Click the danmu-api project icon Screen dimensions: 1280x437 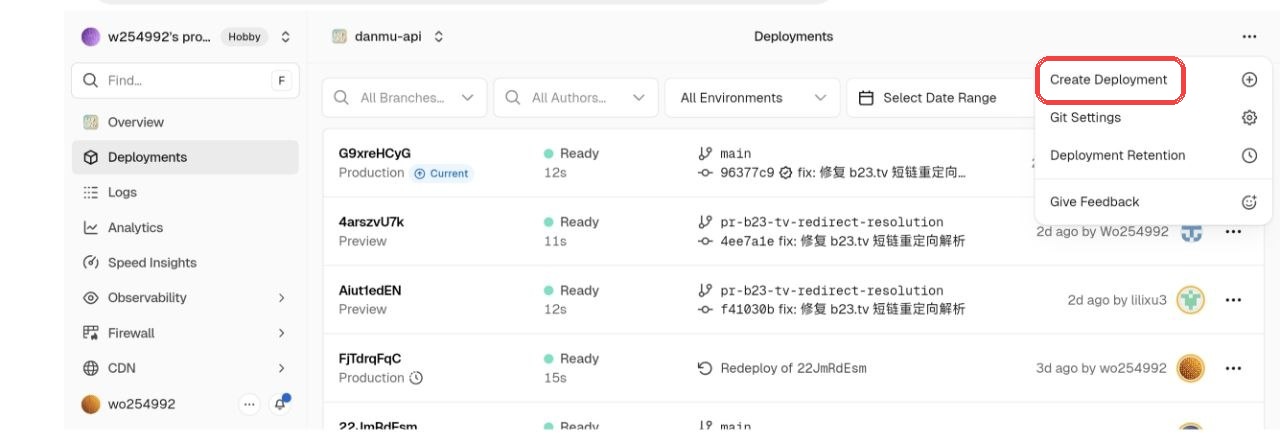tap(339, 36)
